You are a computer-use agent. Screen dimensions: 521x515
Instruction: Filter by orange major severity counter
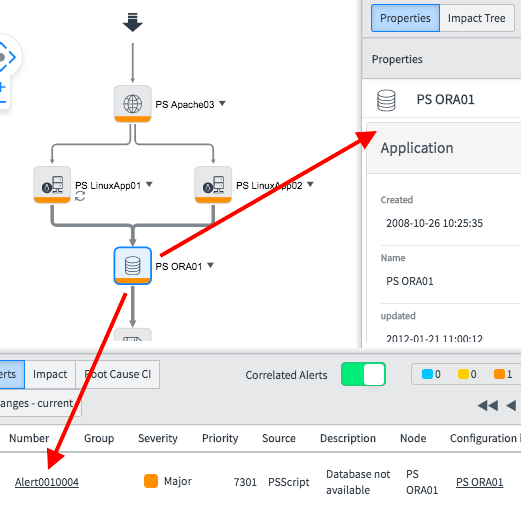(503, 374)
